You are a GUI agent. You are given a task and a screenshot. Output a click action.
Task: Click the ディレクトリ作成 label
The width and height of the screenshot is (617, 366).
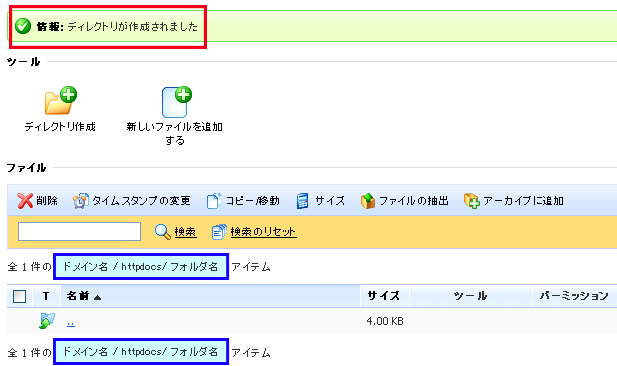tap(60, 127)
